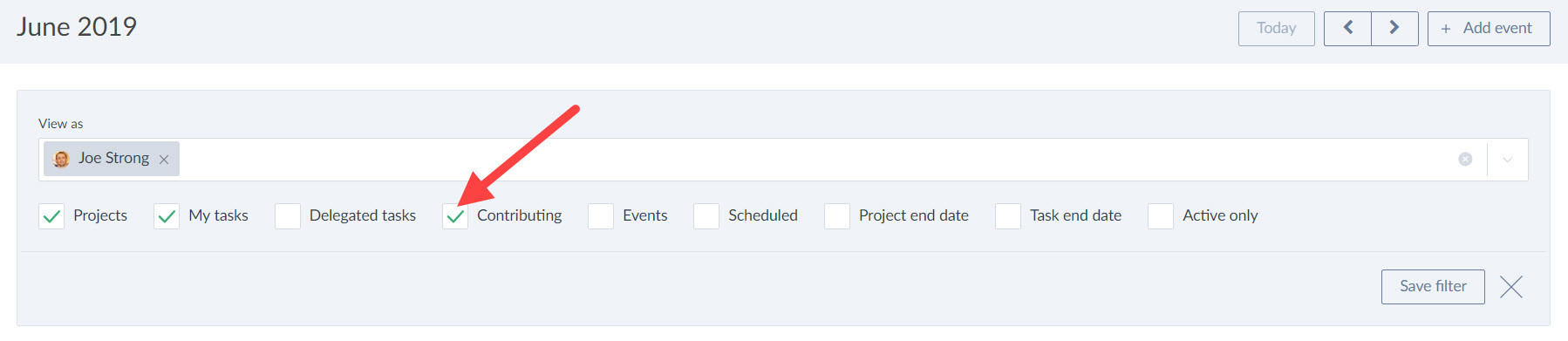
Task: Uncheck the Projects checkbox
Action: 51,216
